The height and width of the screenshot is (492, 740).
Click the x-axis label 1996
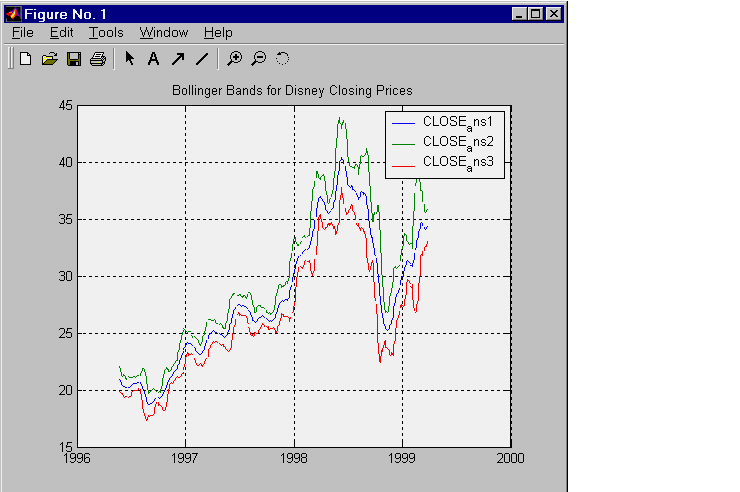pyautogui.click(x=77, y=459)
